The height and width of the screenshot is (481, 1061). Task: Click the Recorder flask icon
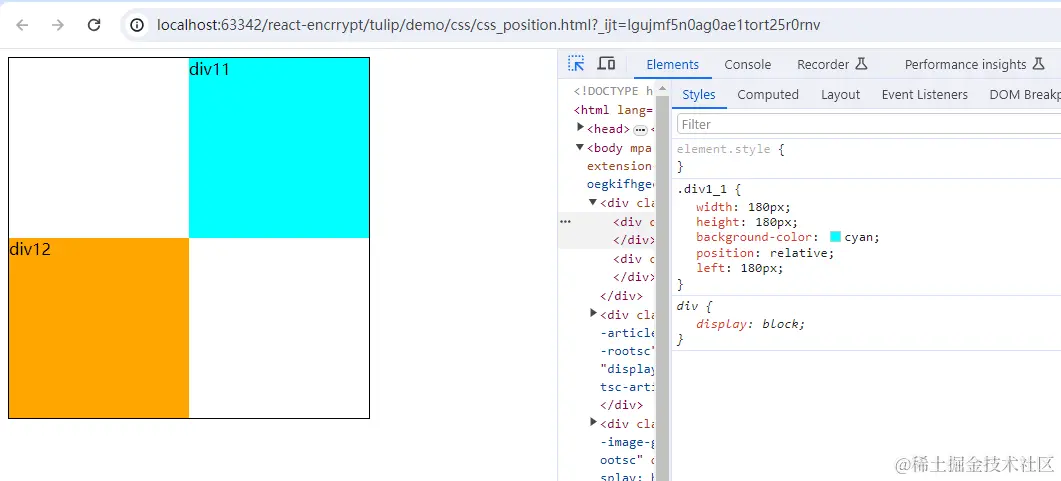(861, 64)
